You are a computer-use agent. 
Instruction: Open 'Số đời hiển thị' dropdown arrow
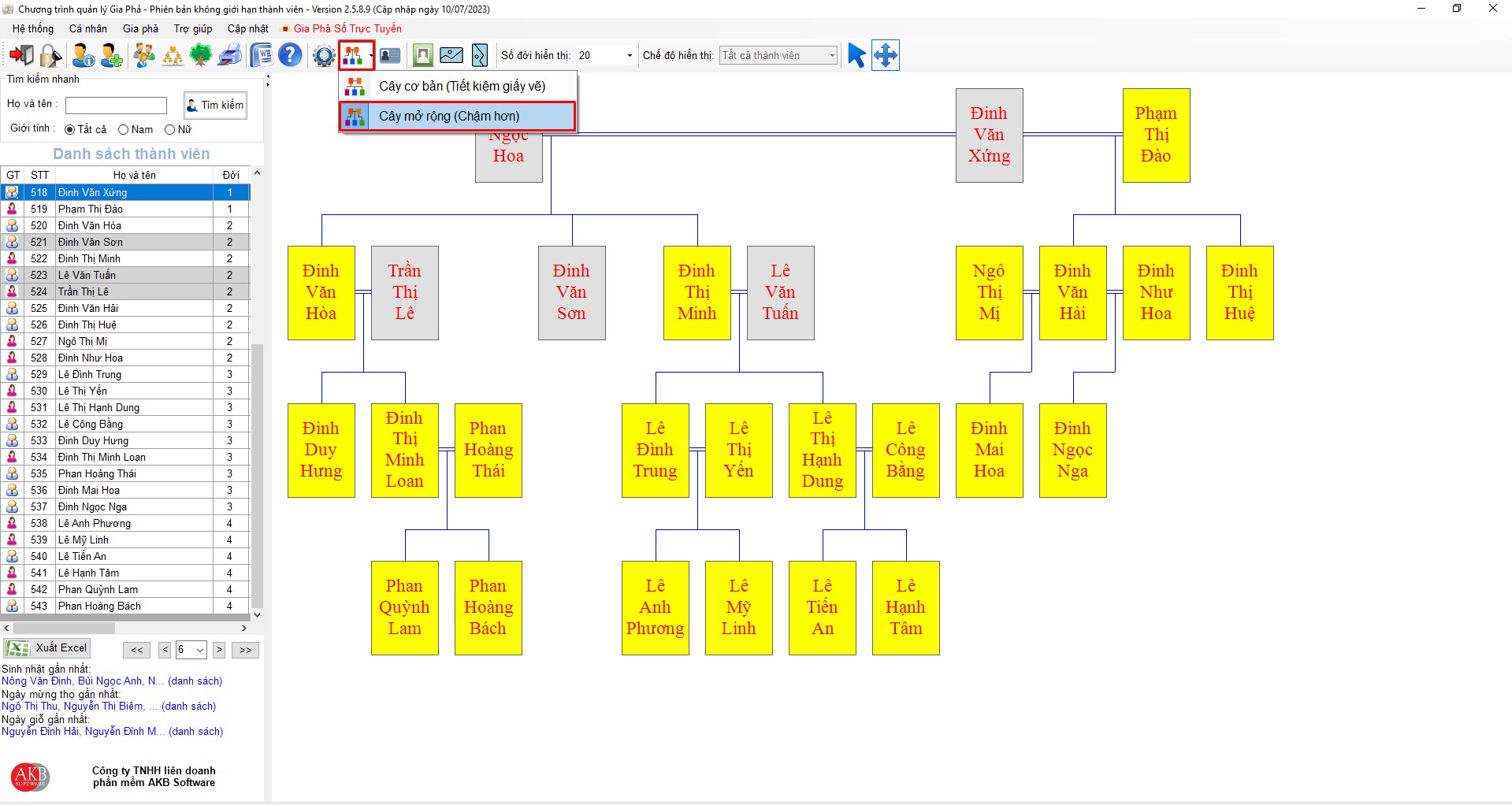click(629, 55)
